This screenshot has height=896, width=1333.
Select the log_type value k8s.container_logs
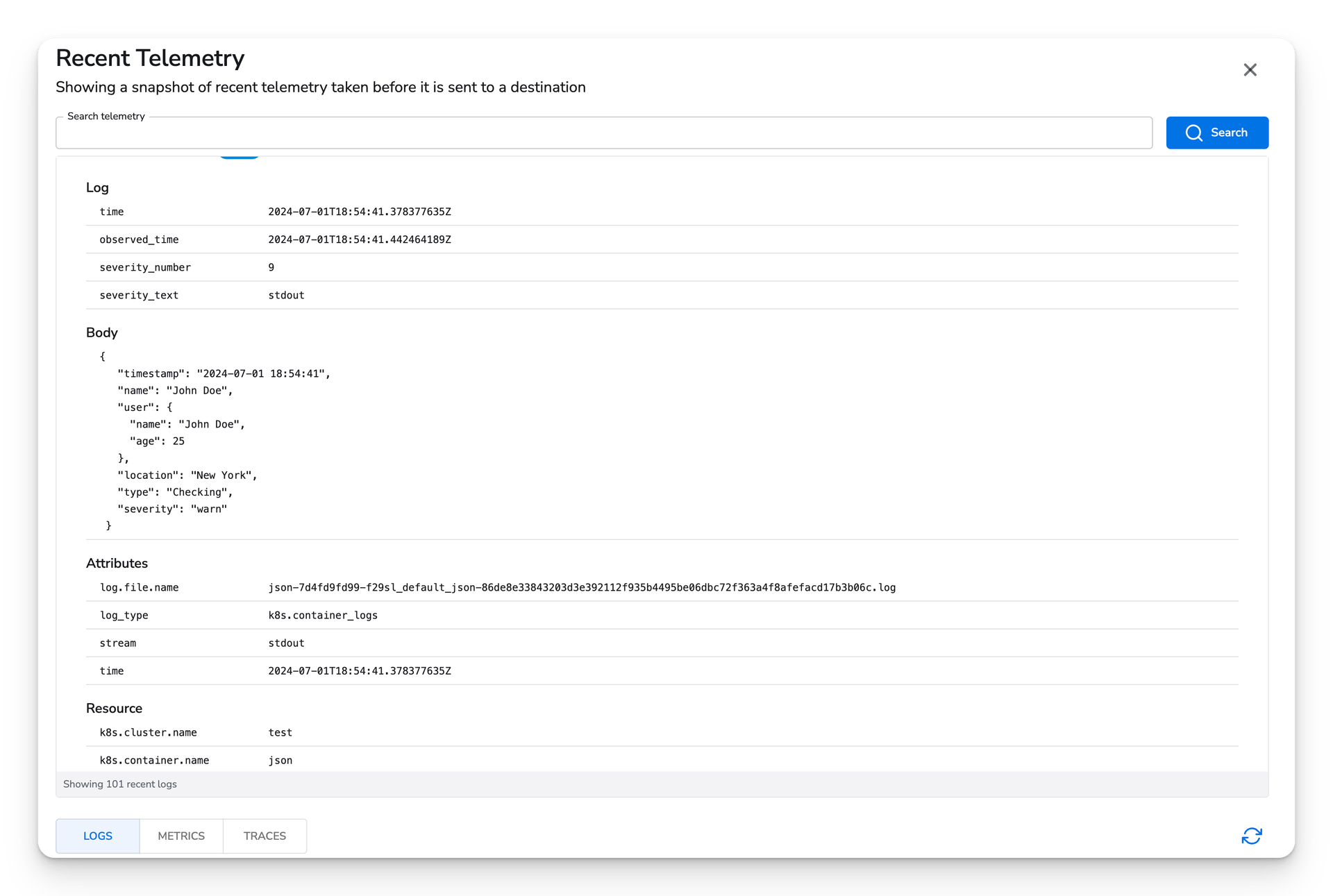pyautogui.click(x=323, y=615)
